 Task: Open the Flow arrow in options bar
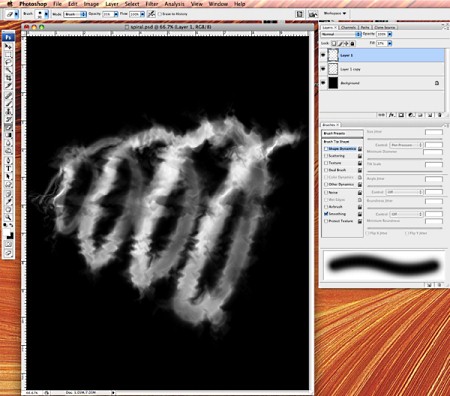coord(142,14)
